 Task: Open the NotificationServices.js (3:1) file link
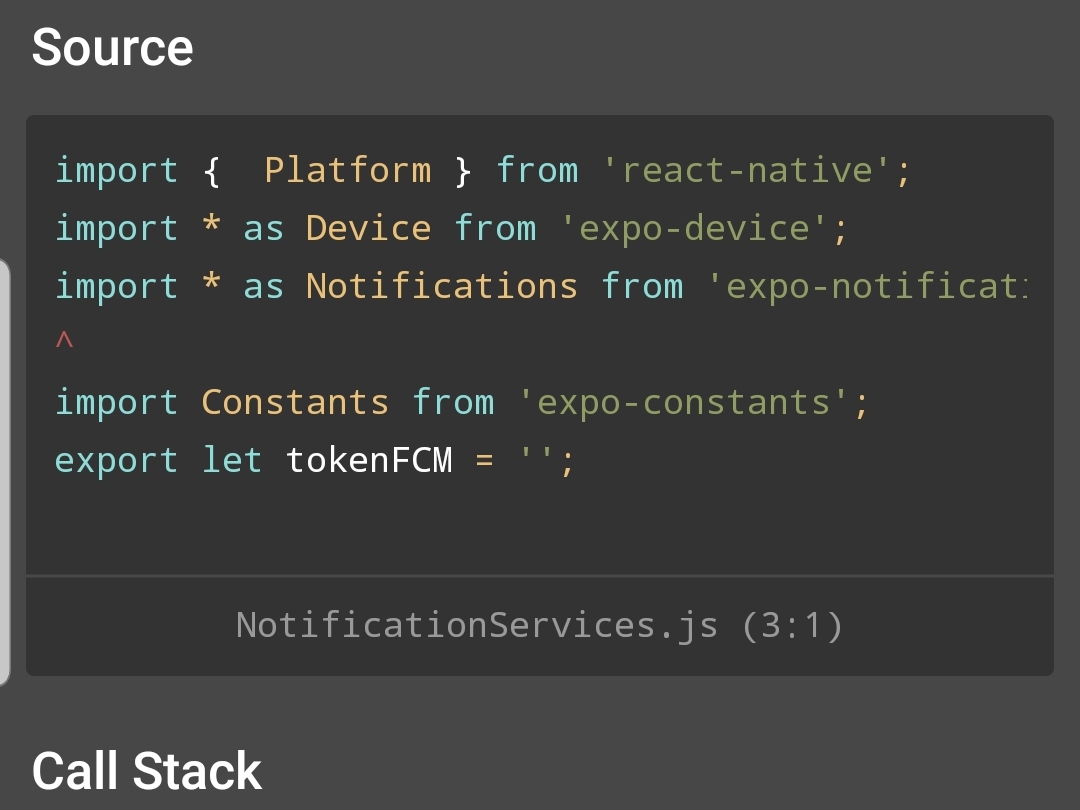click(539, 625)
